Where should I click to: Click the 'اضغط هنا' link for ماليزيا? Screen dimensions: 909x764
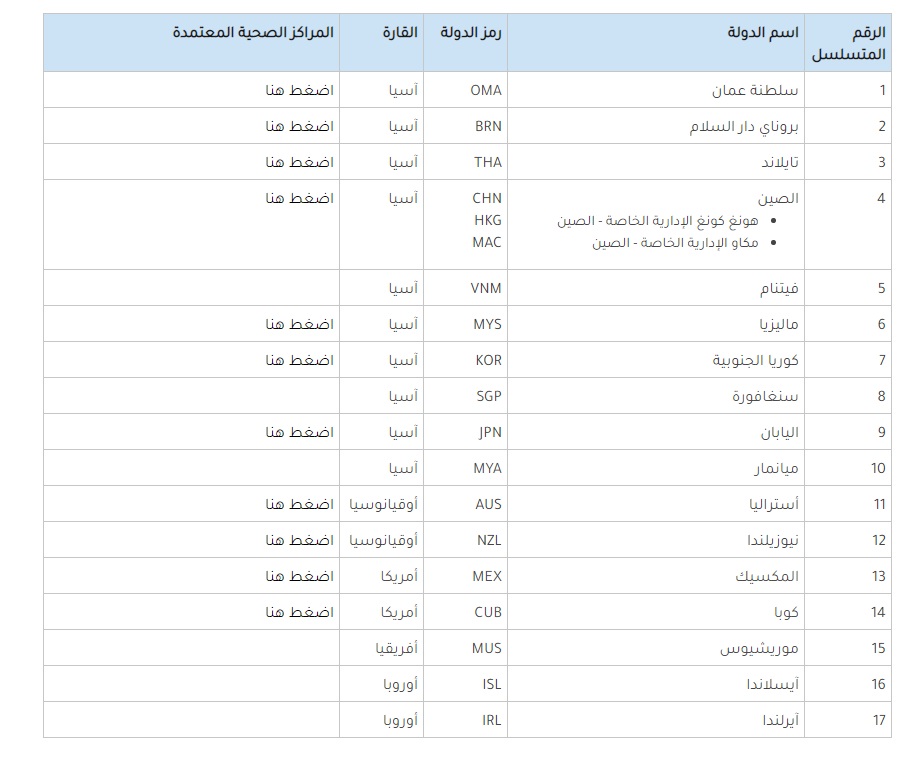click(x=299, y=324)
